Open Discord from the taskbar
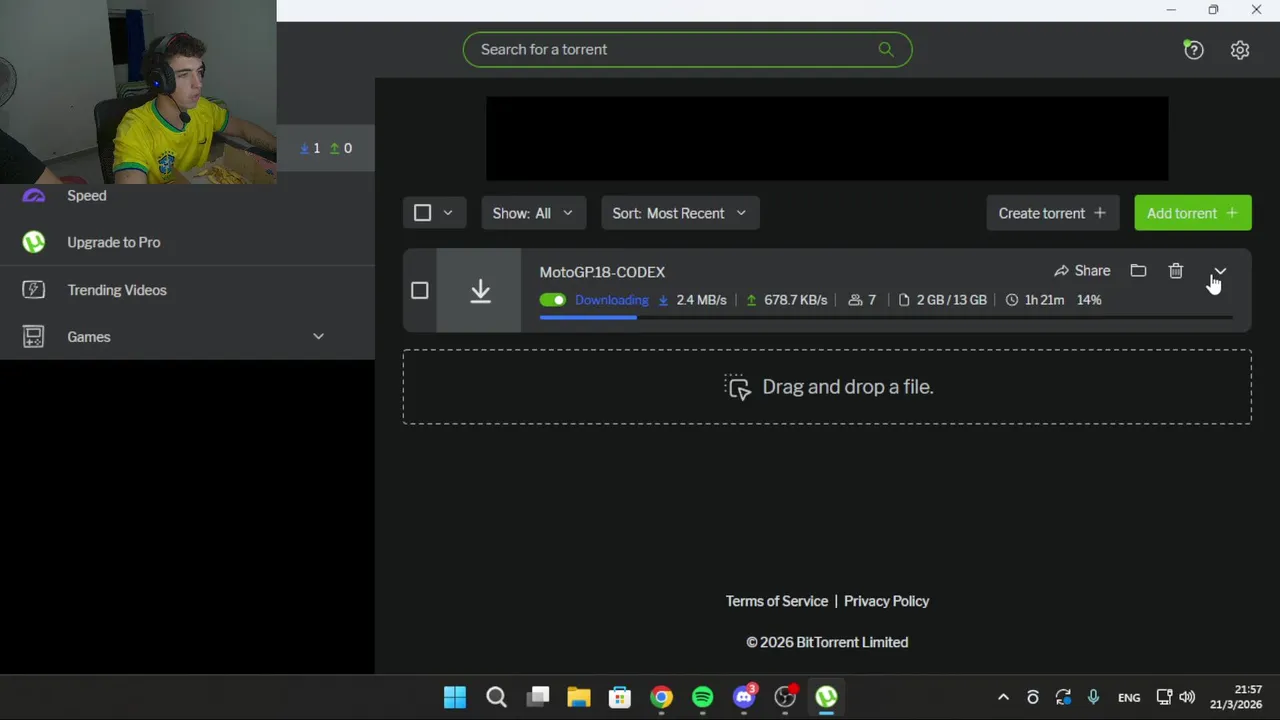The width and height of the screenshot is (1280, 720). (x=744, y=697)
